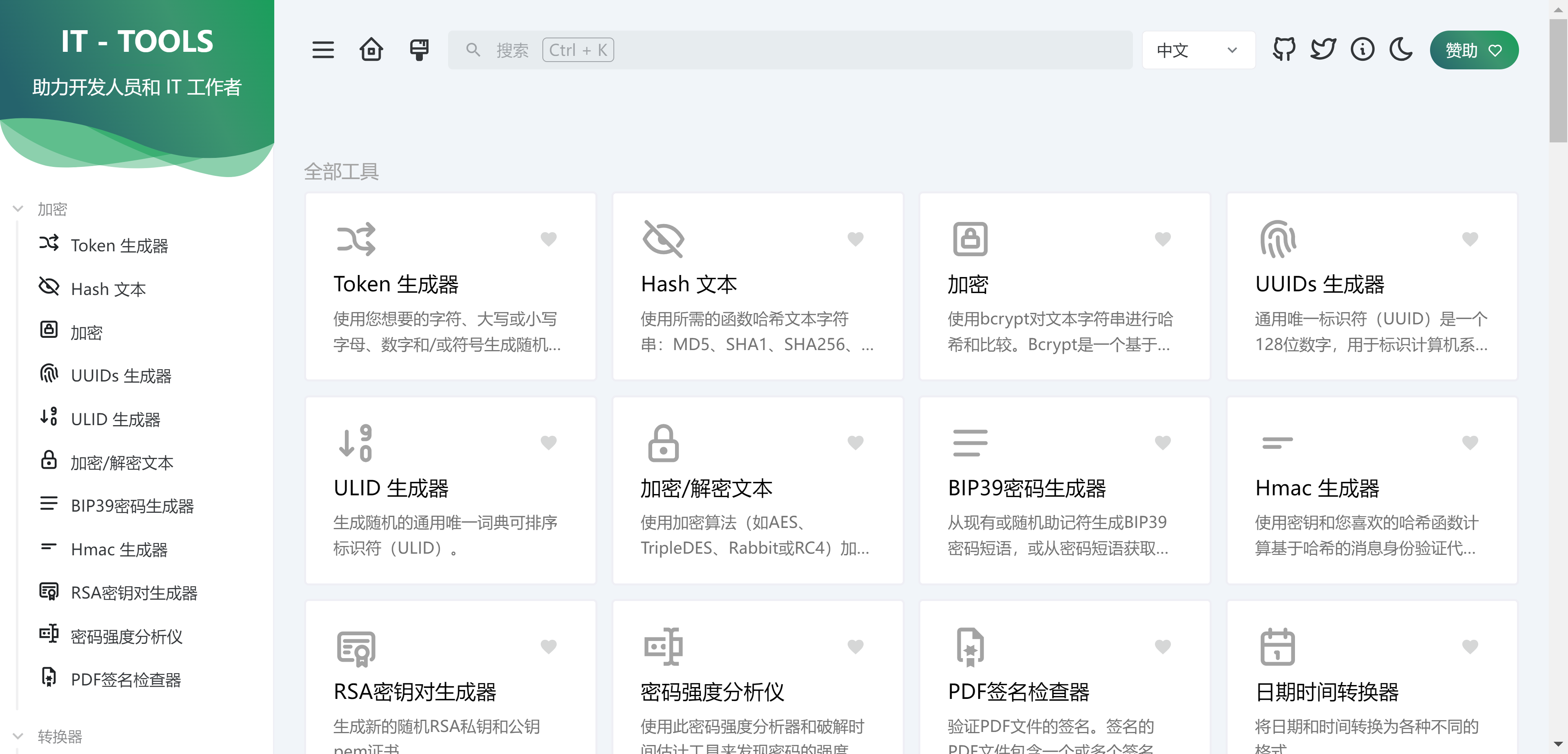The image size is (1568, 754).
Task: Open RSA密钥对生成器 in the sidebar
Action: pos(134,593)
